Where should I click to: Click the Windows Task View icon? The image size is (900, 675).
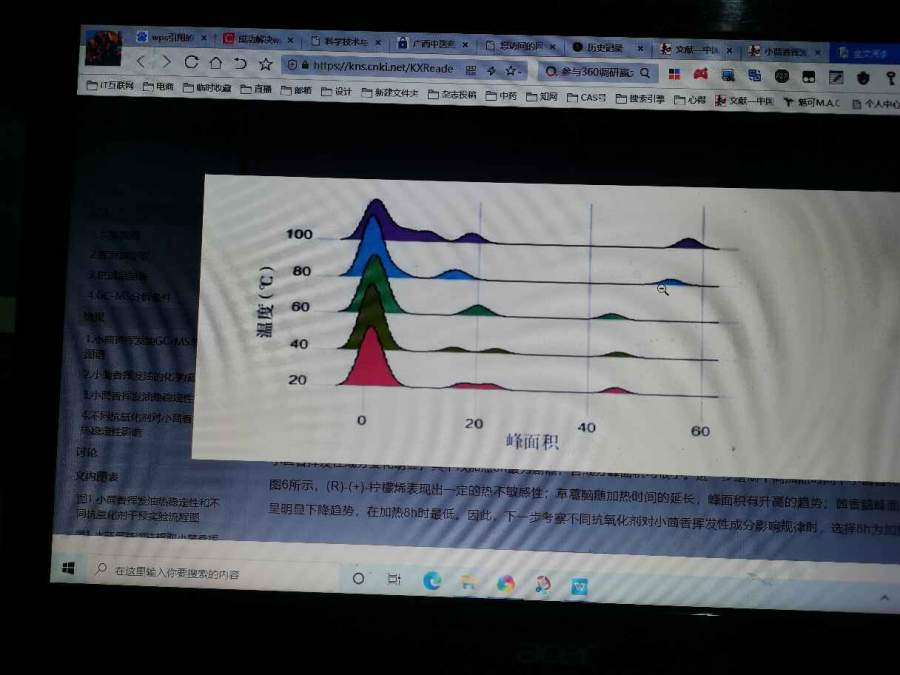[394, 580]
